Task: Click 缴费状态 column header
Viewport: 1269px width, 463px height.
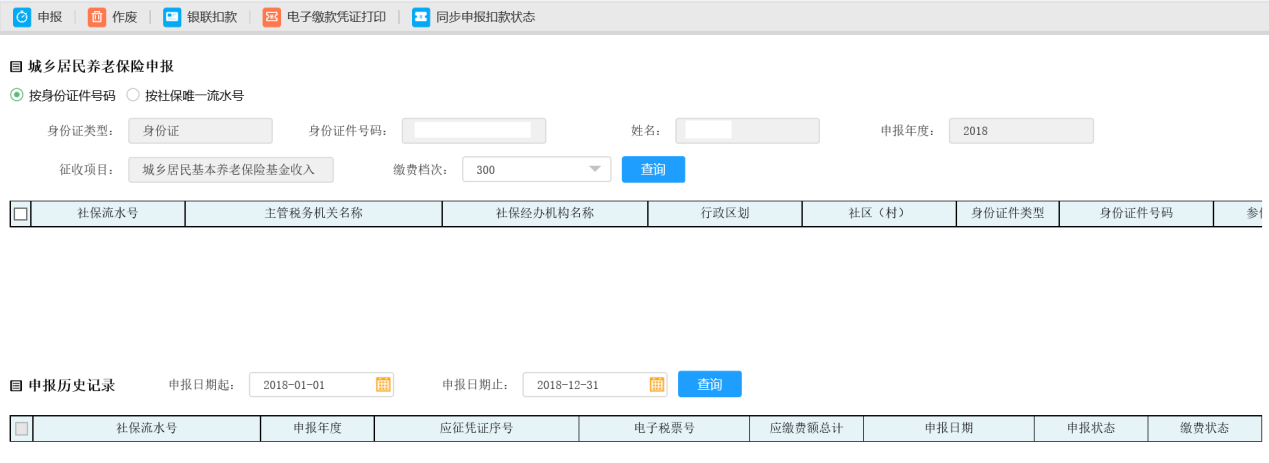Action: [1204, 428]
